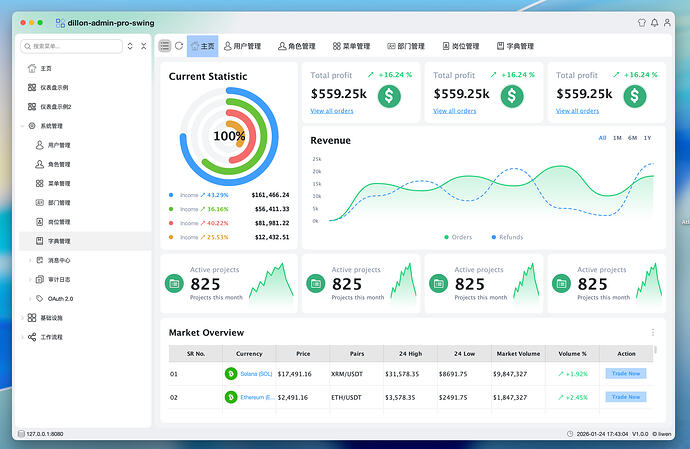Click the expand-all arrows icon beside menu search

[x=130, y=46]
